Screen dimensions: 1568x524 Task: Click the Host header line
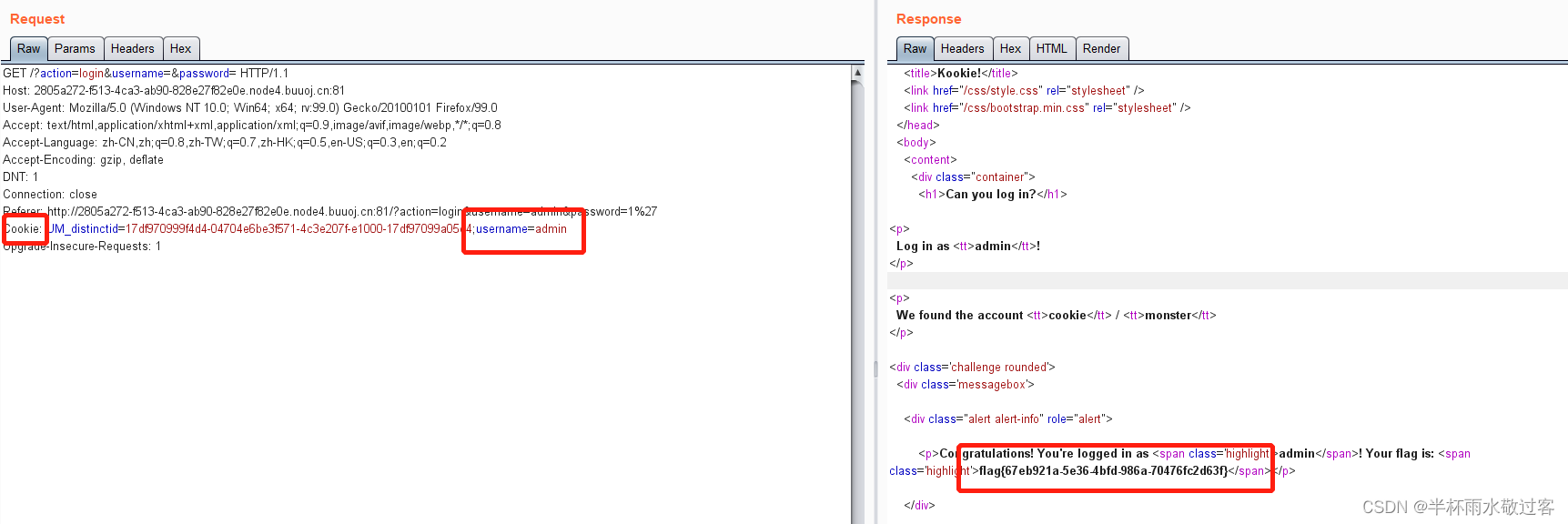[x=174, y=91]
